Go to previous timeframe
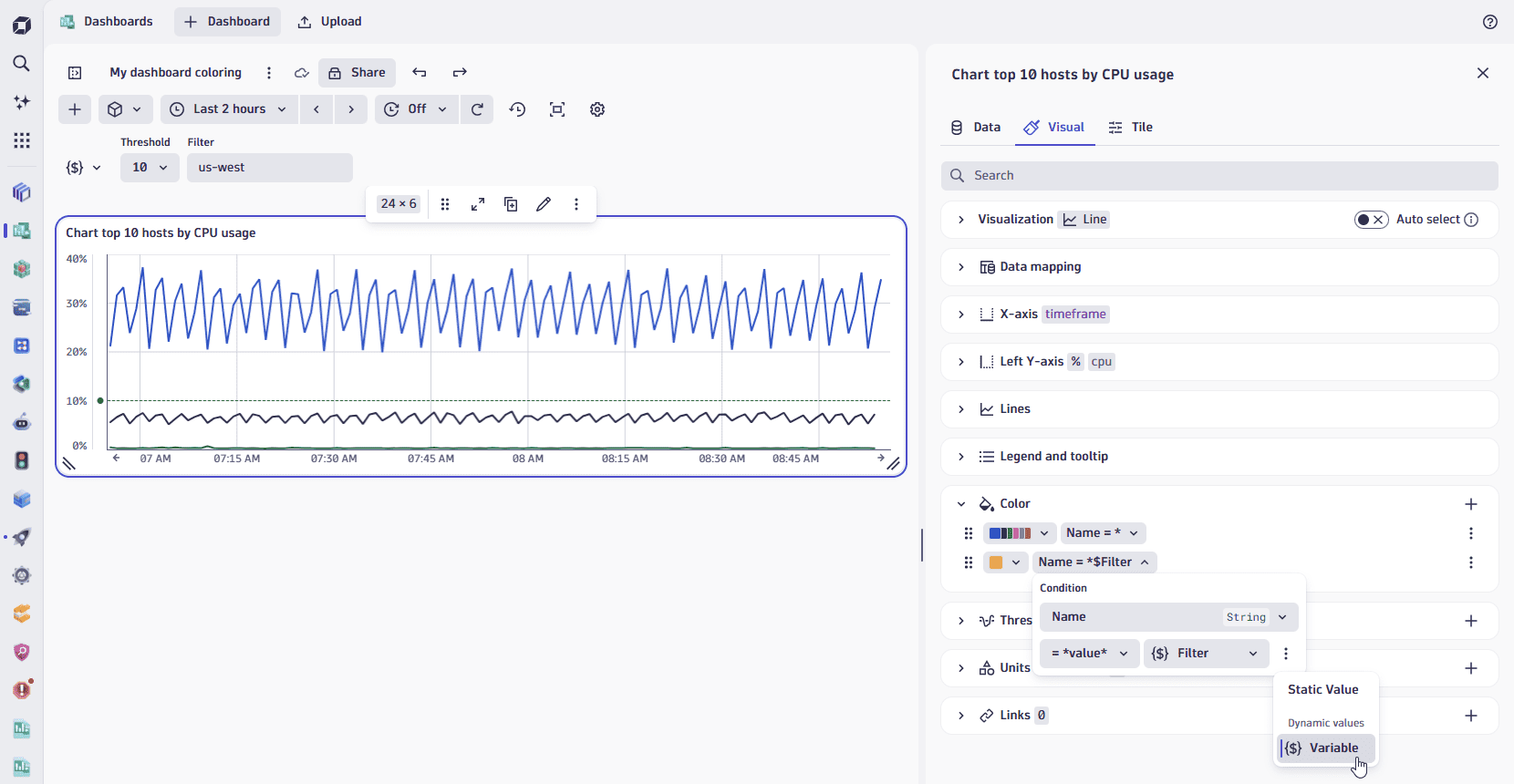 point(316,109)
